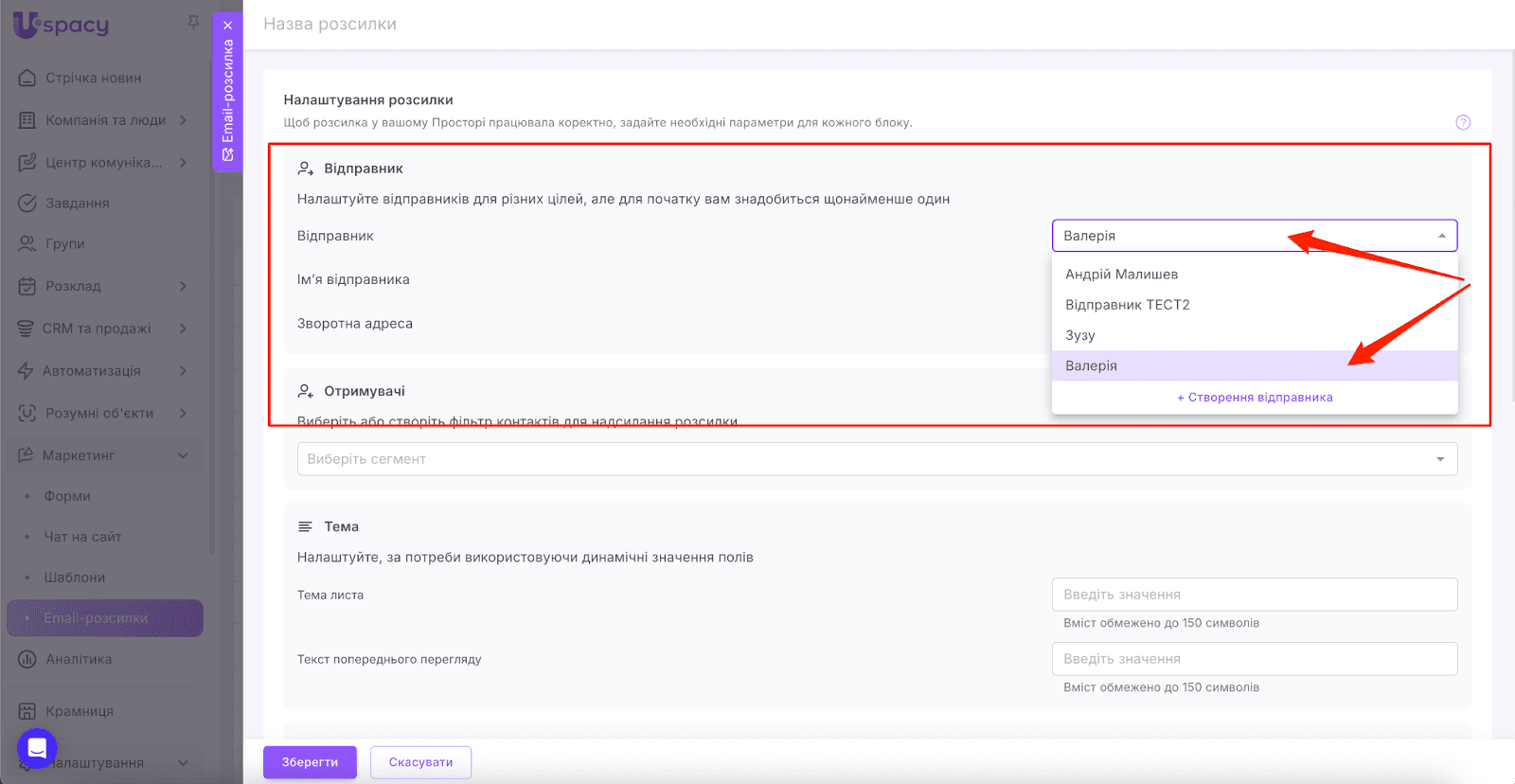Click the Групи people icon

tap(27, 243)
